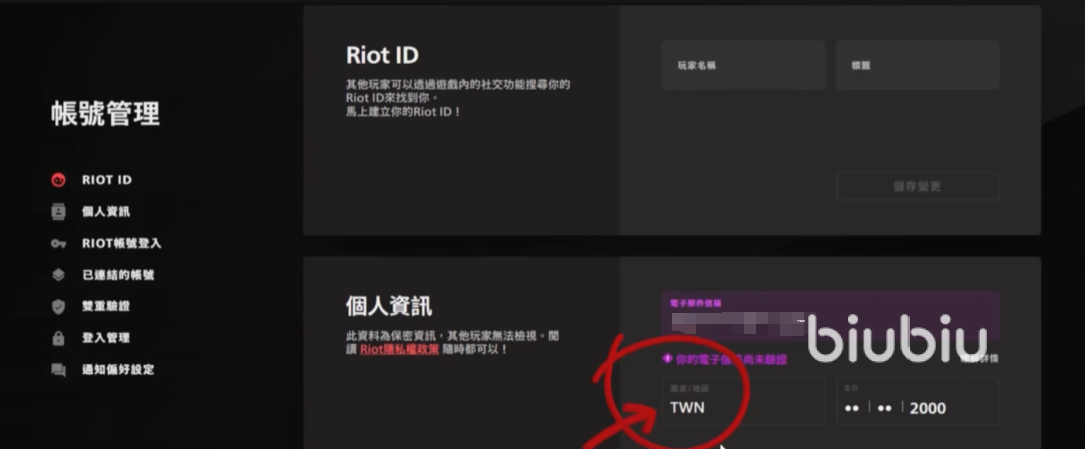Click the first masked birthday field

coord(852,408)
